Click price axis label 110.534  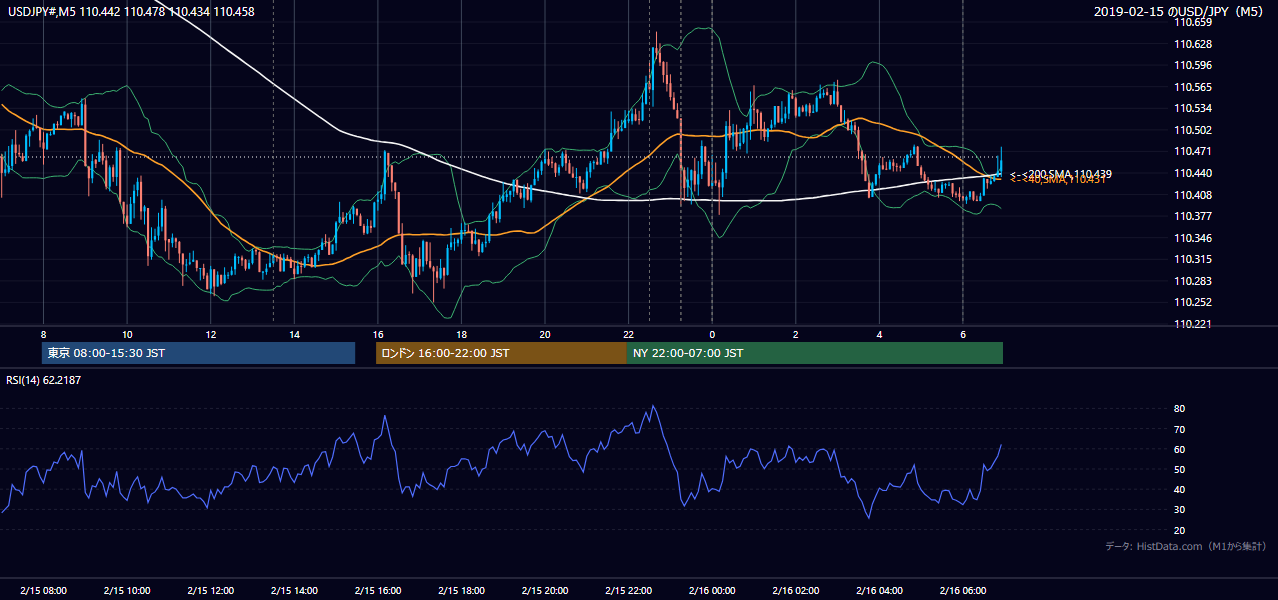1195,108
